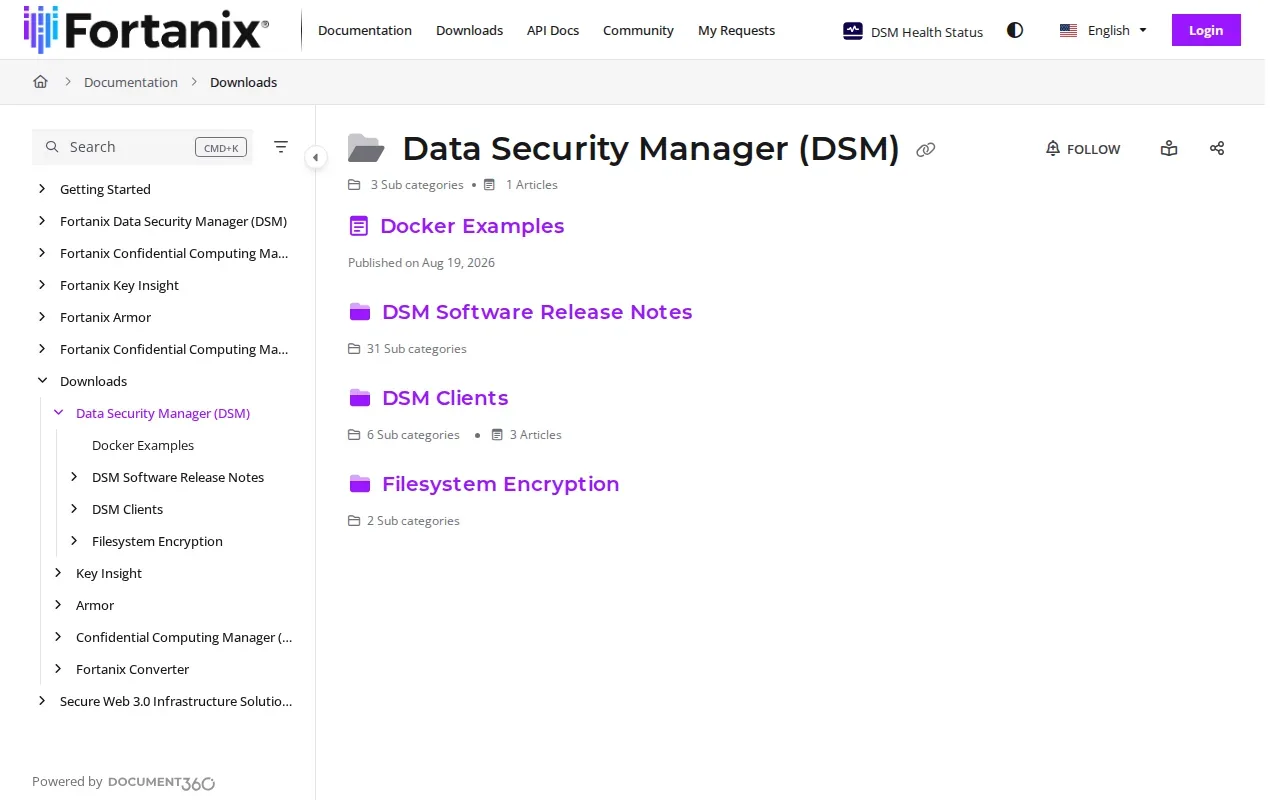Open the reader view book icon
1280x800 pixels.
(1169, 148)
